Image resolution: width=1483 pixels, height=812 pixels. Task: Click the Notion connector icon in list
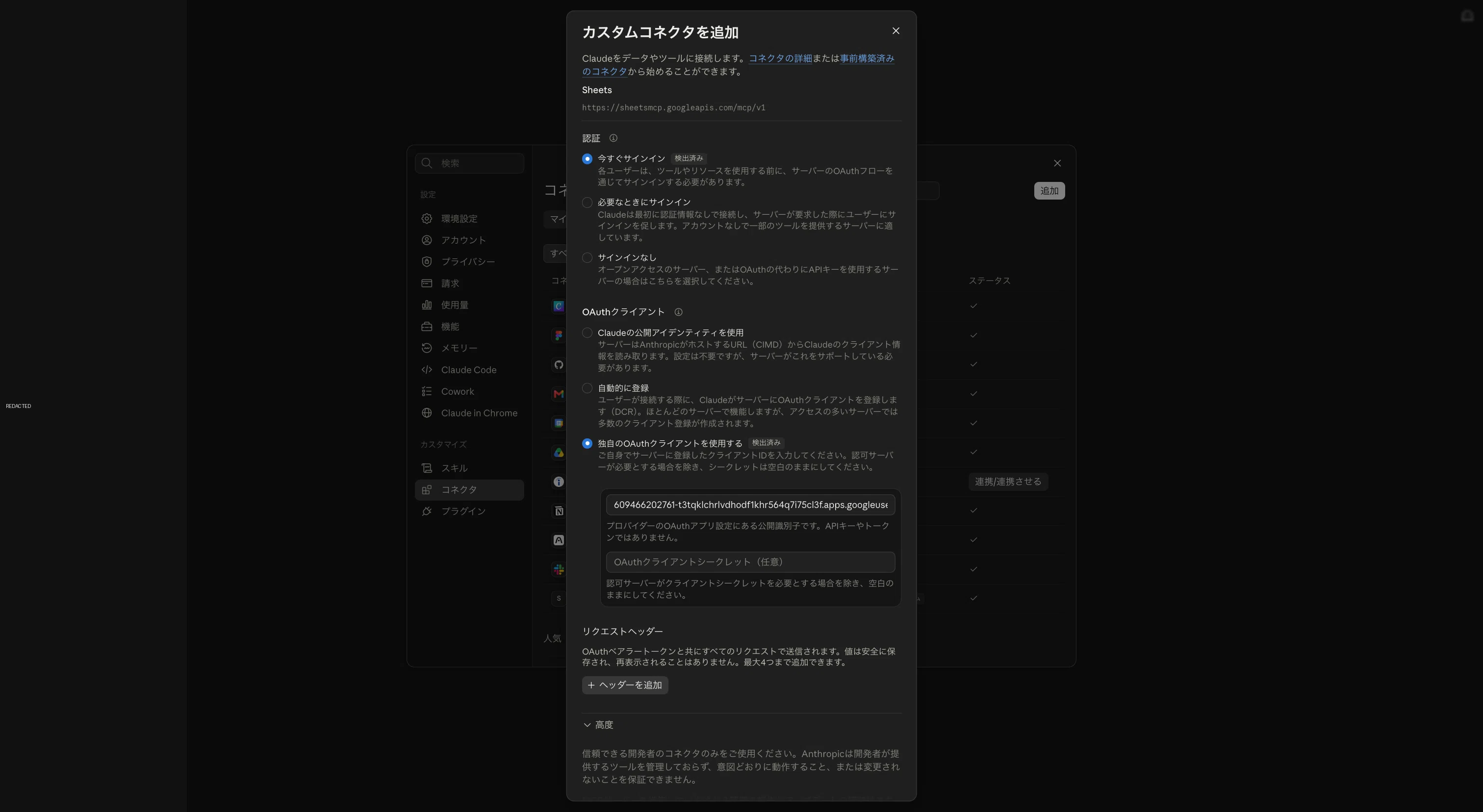point(559,511)
